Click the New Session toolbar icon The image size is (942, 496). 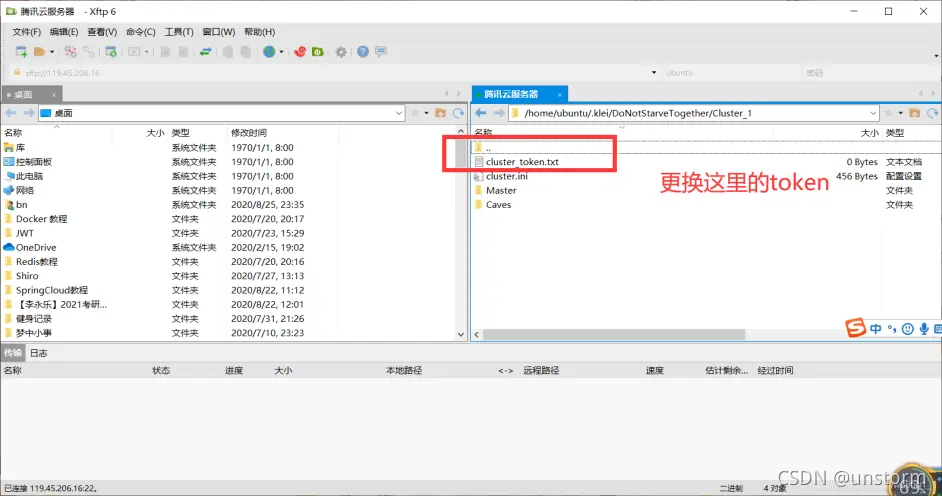coord(21,52)
